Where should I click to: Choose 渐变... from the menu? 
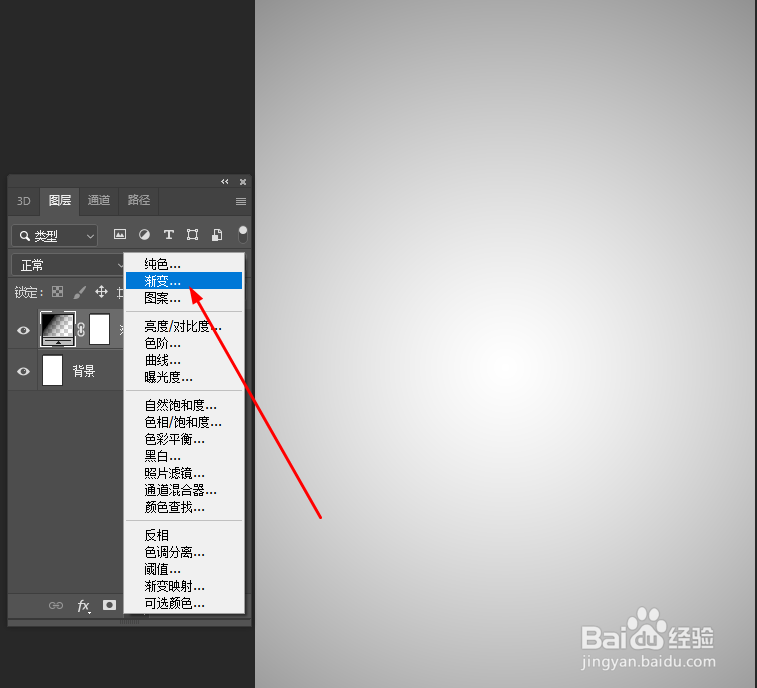pos(184,281)
